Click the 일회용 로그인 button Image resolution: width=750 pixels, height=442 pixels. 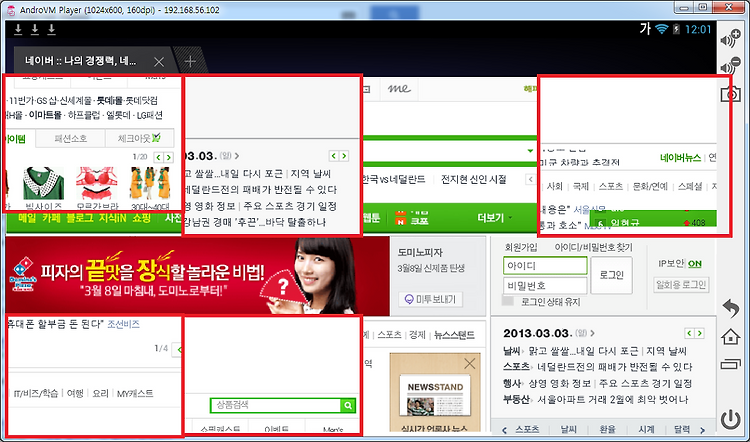pos(681,285)
